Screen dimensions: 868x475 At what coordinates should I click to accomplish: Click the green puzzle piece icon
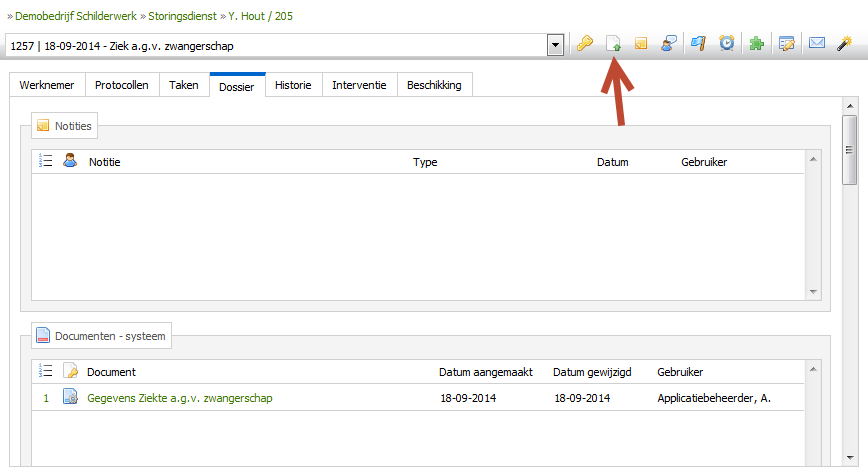[757, 44]
